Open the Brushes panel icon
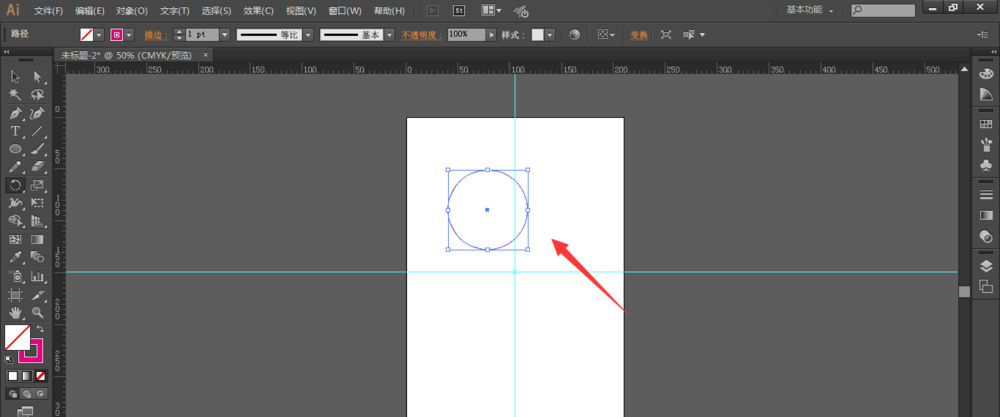Viewport: 1000px width, 417px height. click(985, 144)
